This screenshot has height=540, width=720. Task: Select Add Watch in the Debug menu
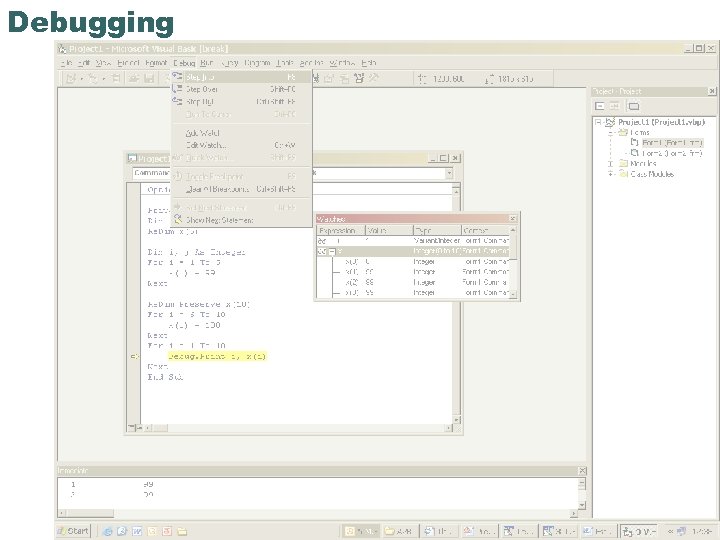click(241, 133)
